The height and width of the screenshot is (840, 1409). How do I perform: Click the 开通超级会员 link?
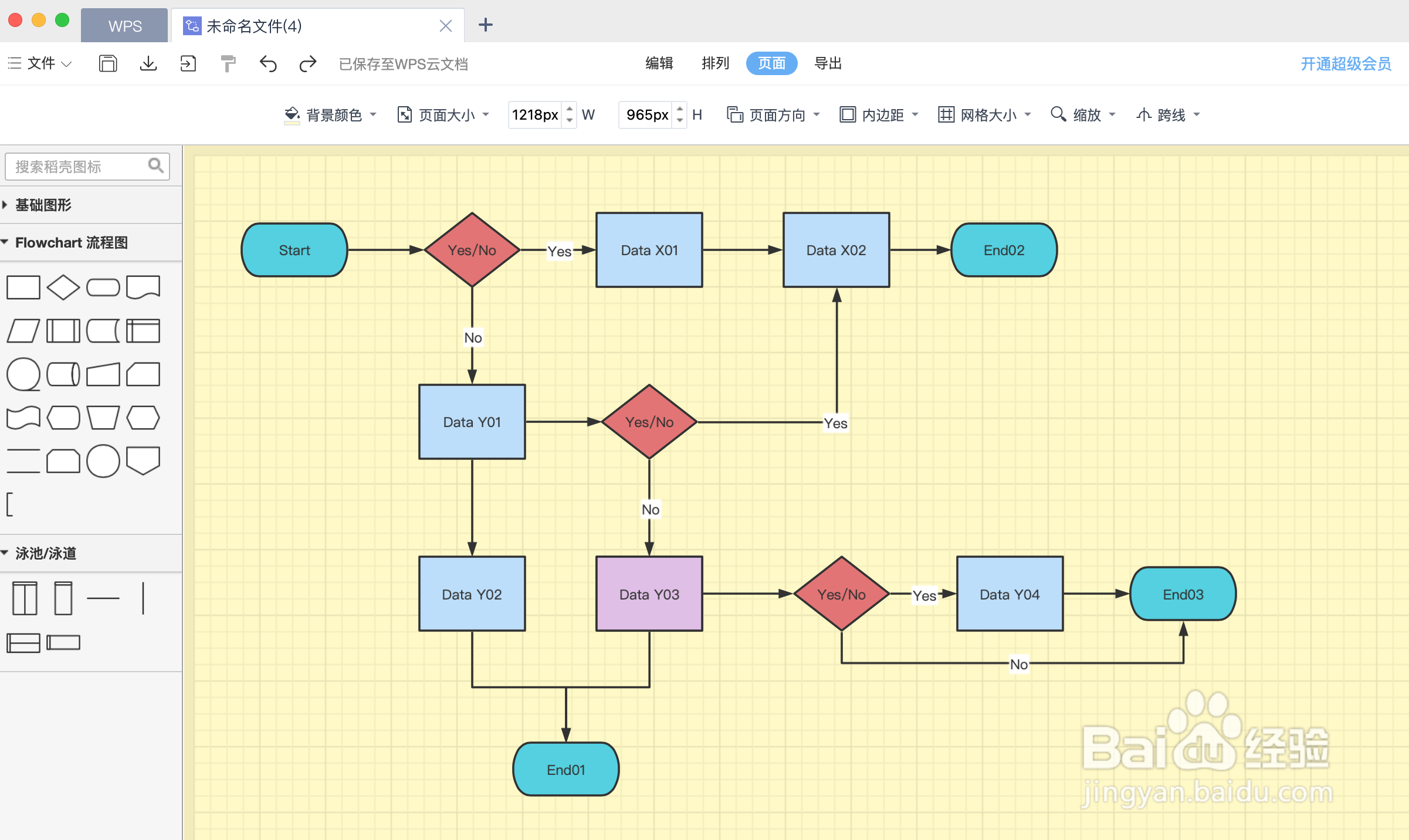pos(1346,63)
